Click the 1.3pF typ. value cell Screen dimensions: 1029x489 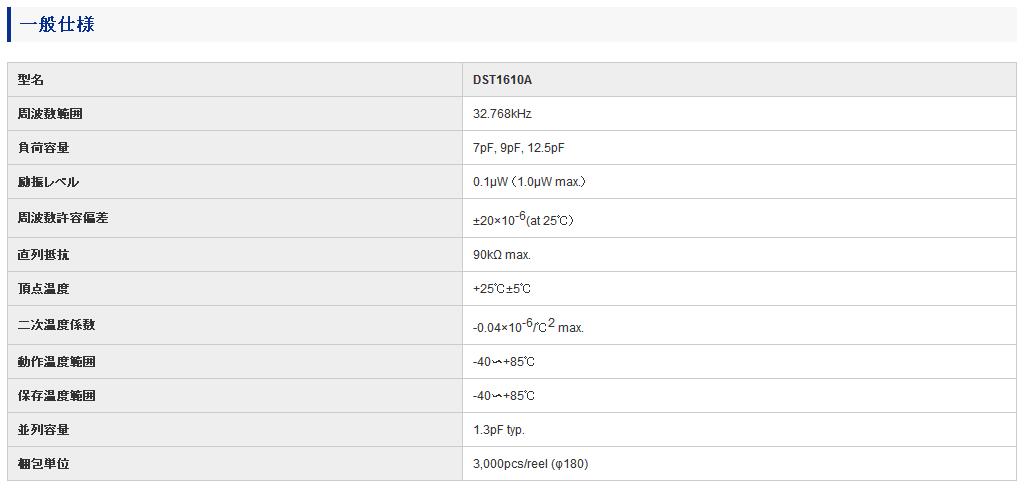pyautogui.click(x=740, y=430)
